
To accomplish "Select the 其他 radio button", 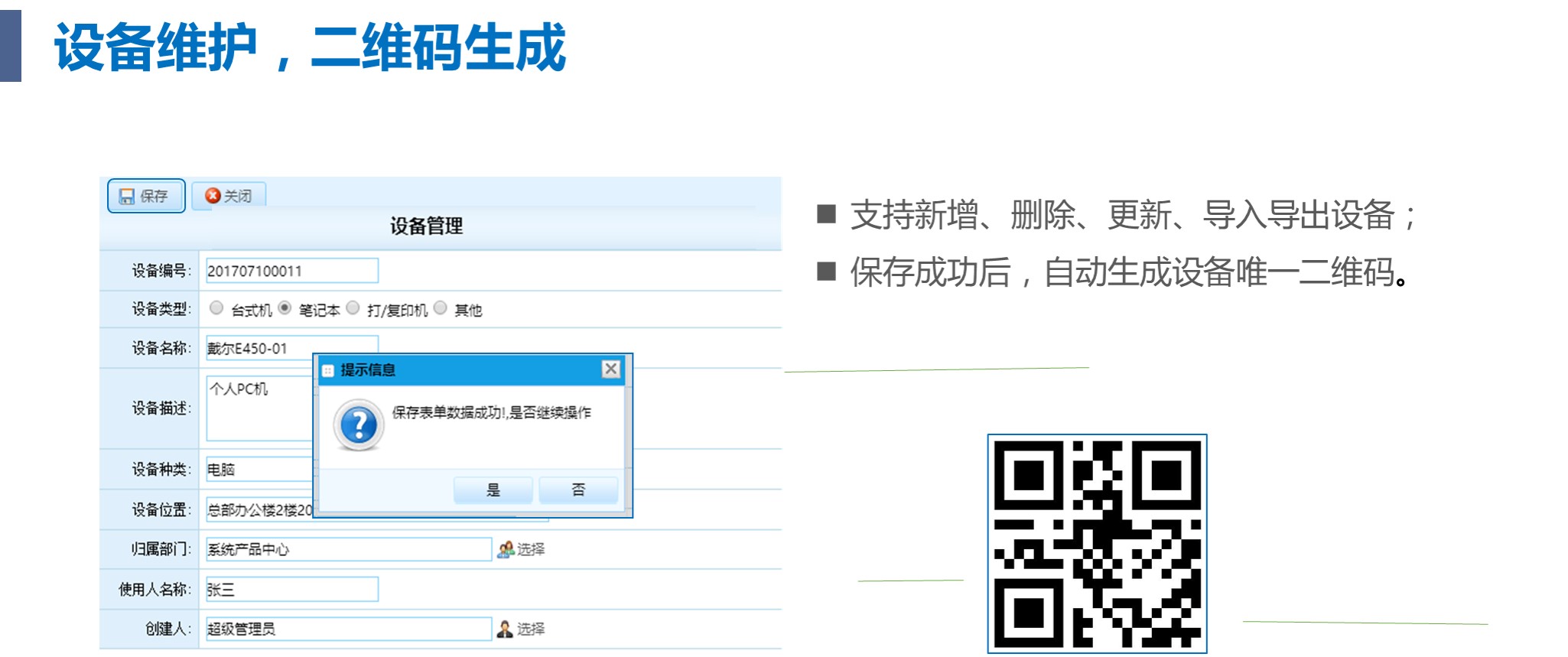I will point(441,307).
